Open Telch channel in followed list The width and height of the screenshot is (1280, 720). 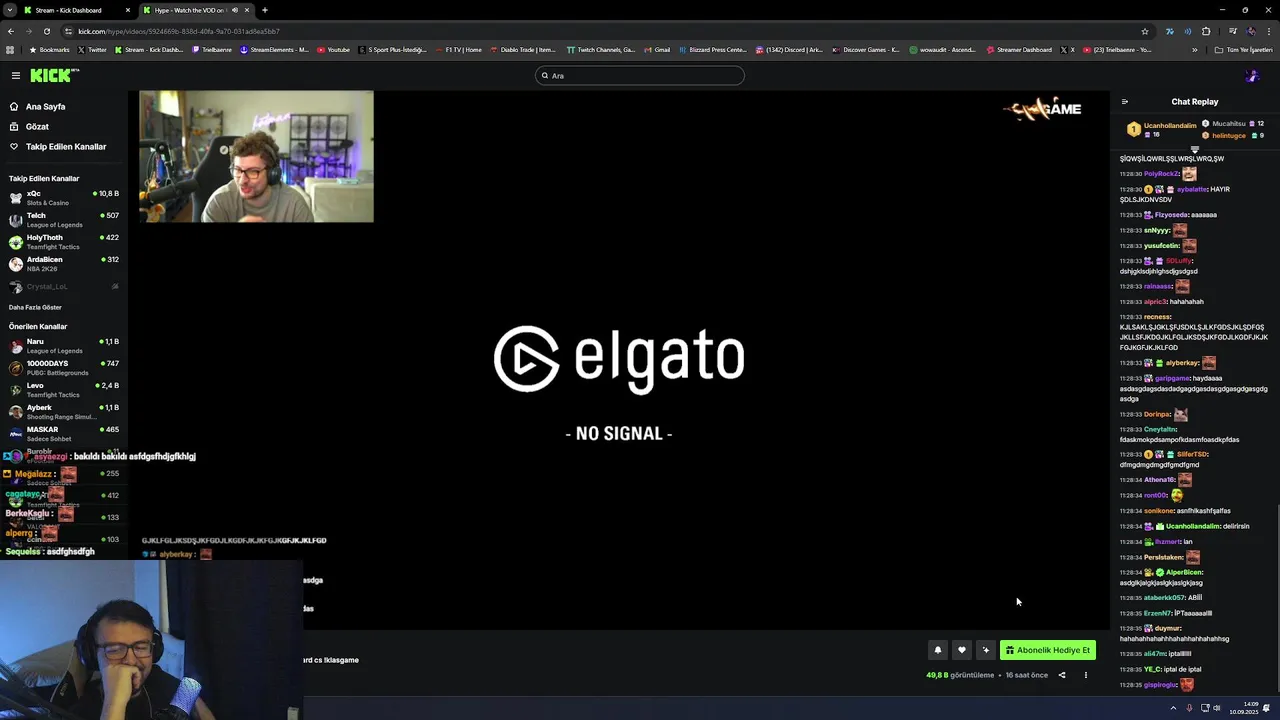click(x=62, y=219)
